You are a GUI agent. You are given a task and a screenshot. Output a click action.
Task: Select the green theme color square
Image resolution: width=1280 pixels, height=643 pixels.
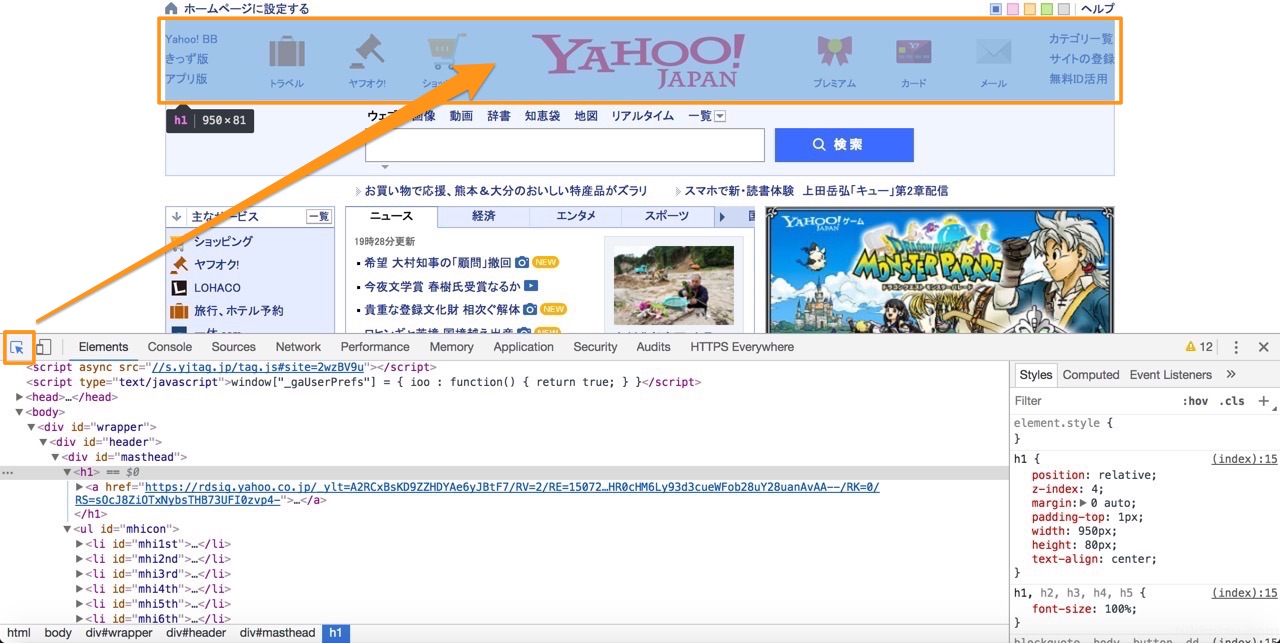(1047, 9)
